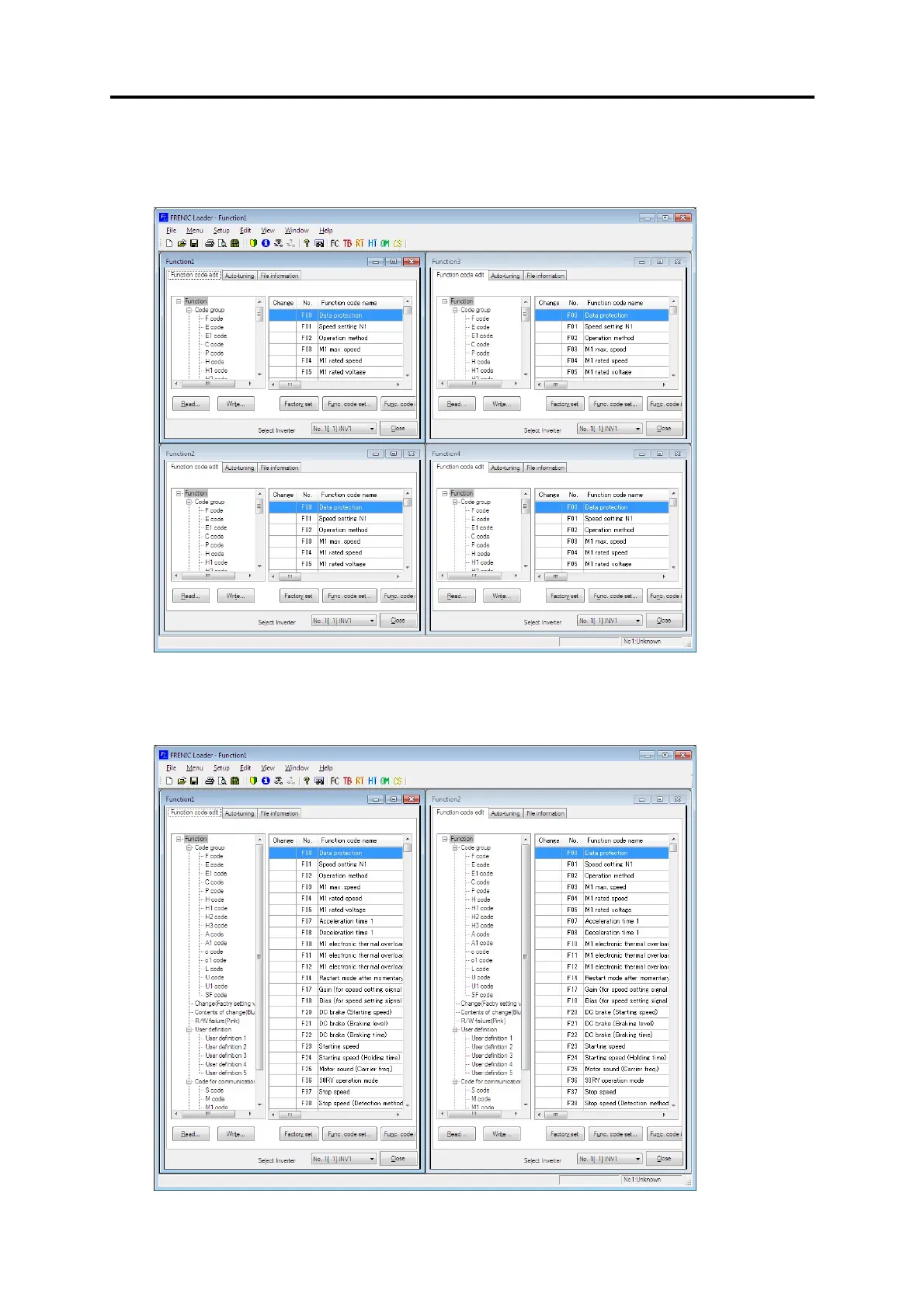Switch to Auto-tuning tab in Function3 window
Image resolution: width=924 pixels, height=1308 pixels.
click(x=505, y=276)
